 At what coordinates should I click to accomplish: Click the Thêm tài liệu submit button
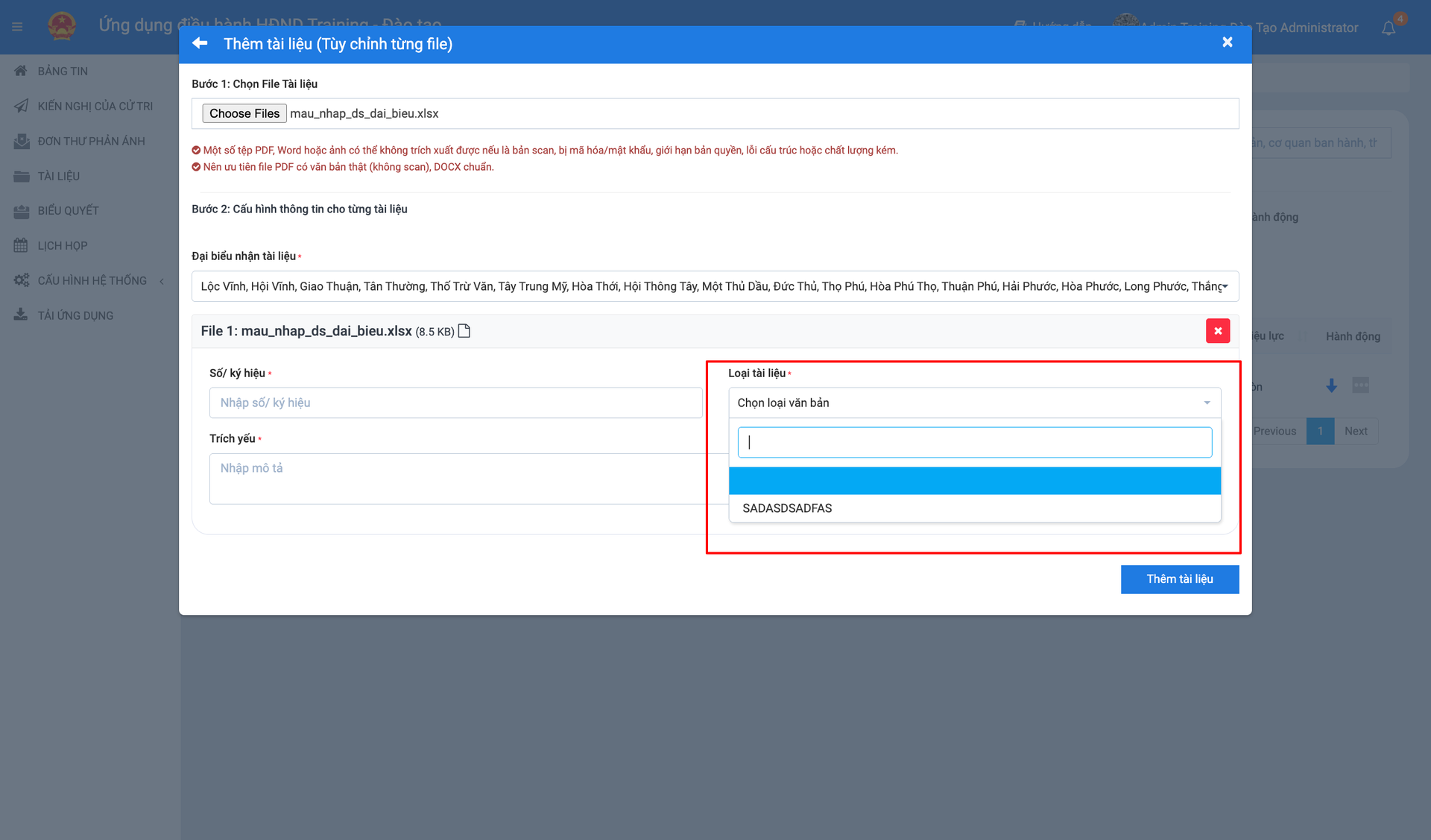[1179, 579]
